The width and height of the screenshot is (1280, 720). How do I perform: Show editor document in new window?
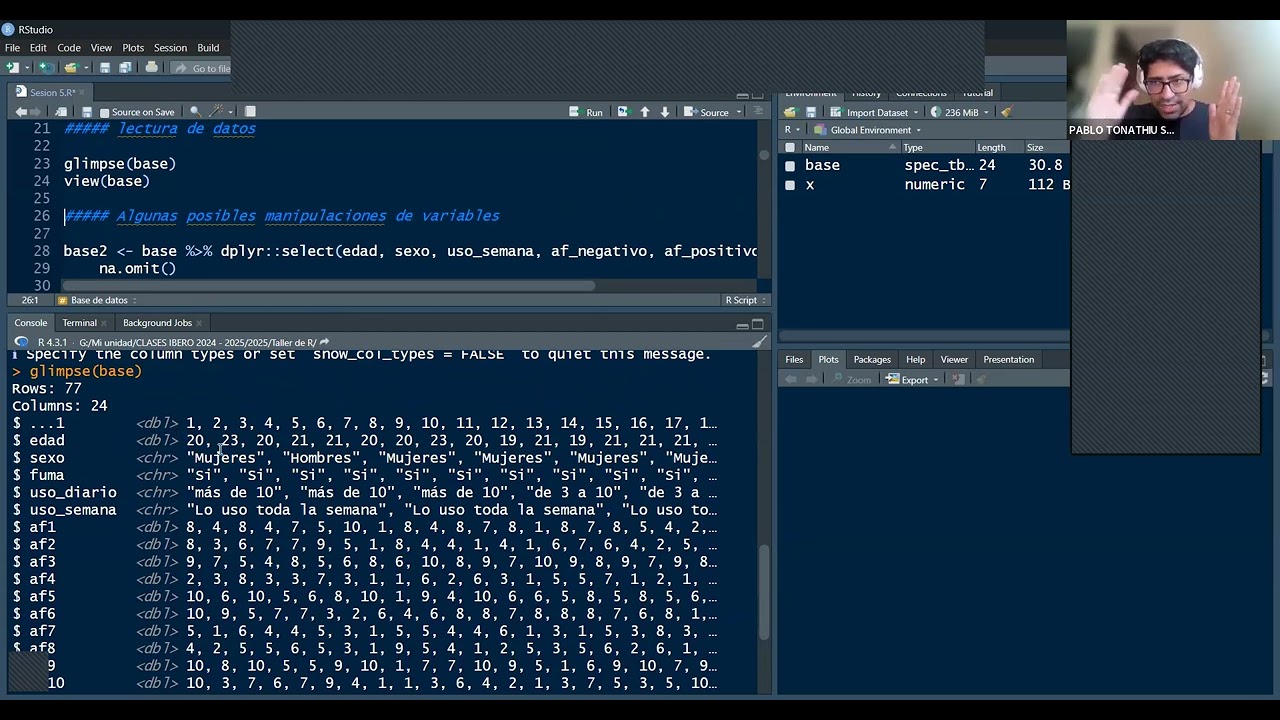pos(61,112)
